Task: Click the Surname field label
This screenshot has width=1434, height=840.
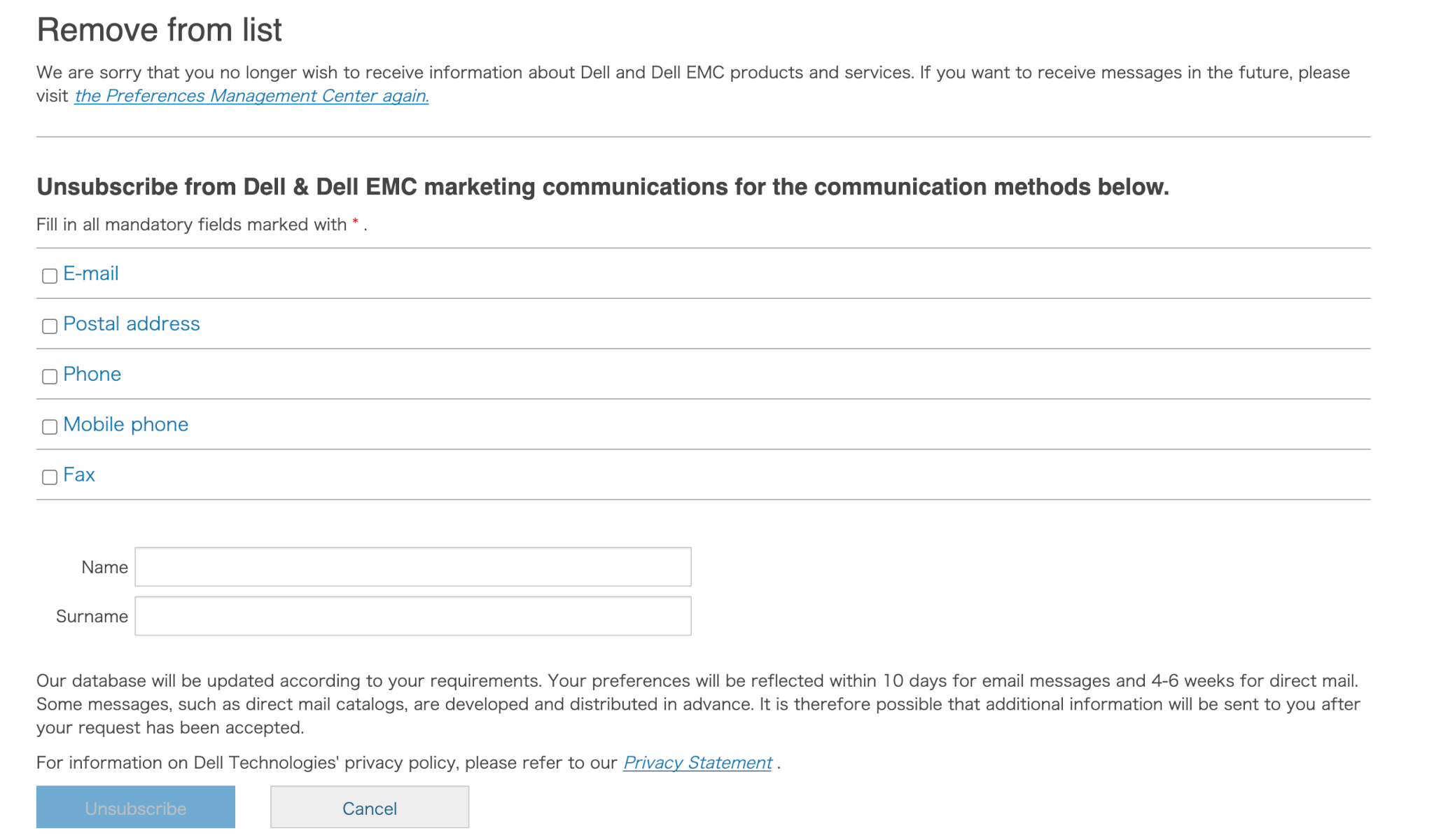Action: (x=92, y=617)
